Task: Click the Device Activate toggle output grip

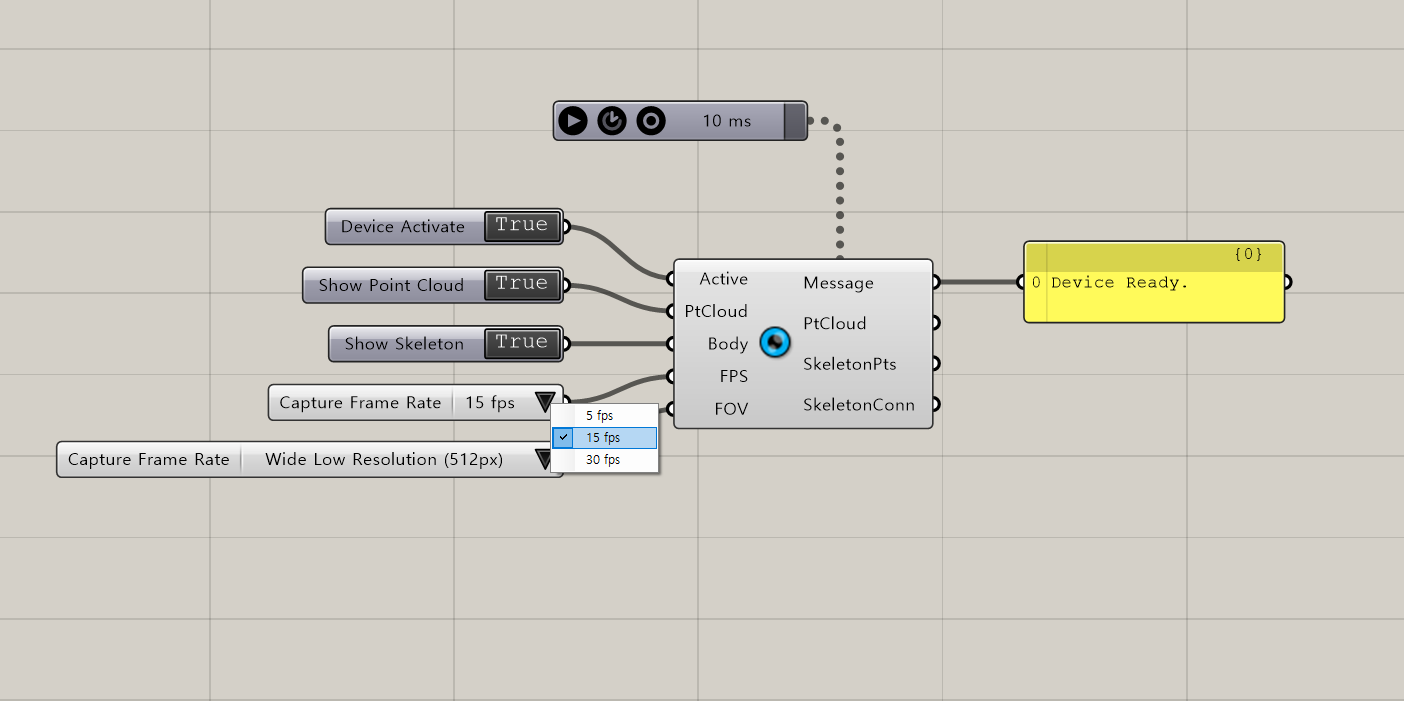Action: pyautogui.click(x=565, y=227)
